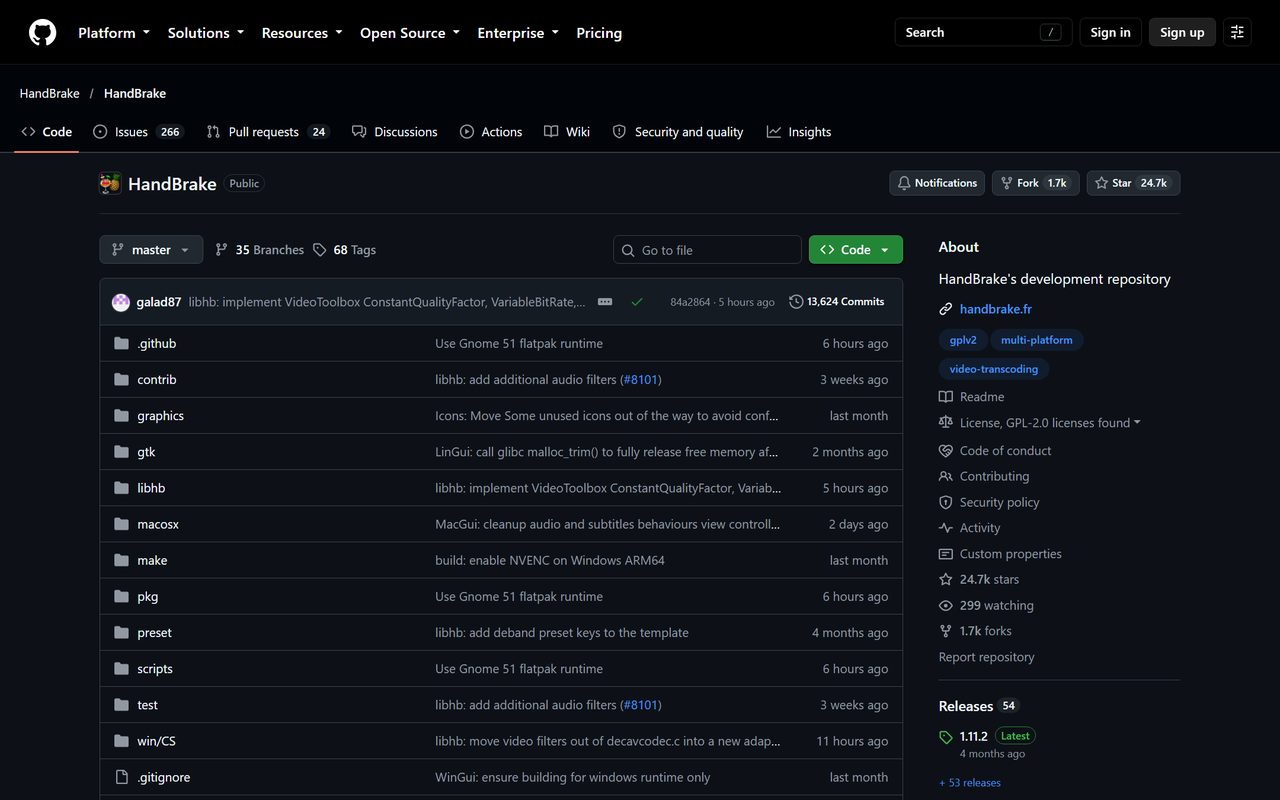
Task: Open the Insights tab
Action: pos(799,132)
